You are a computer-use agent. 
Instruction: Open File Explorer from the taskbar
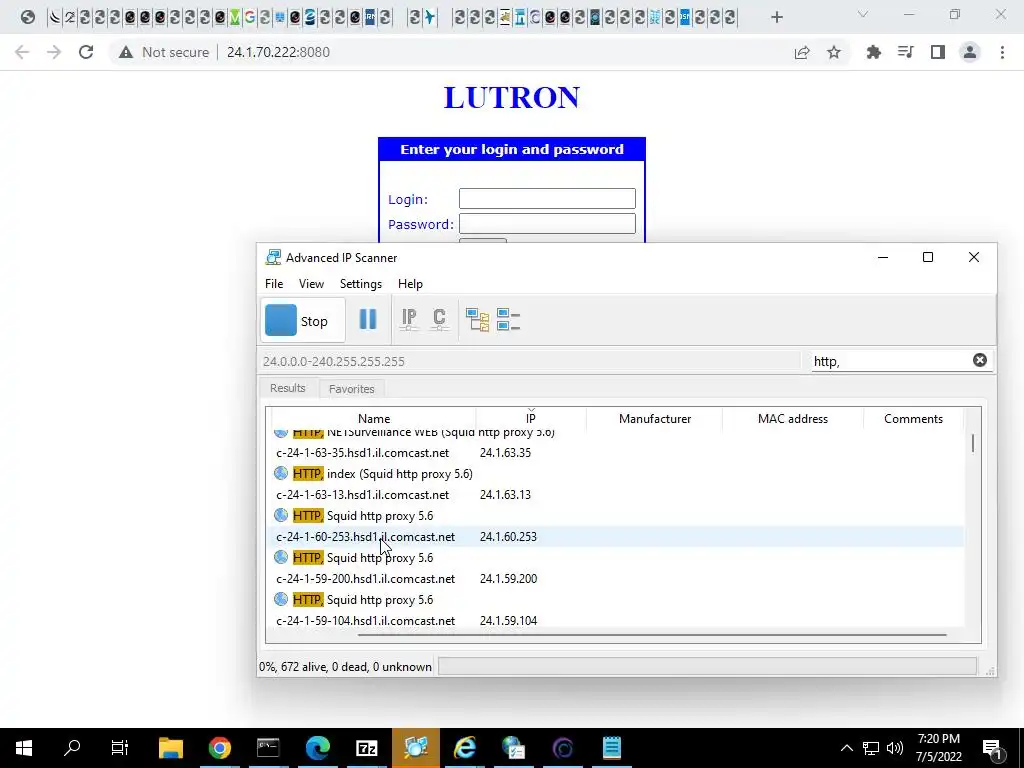tap(170, 748)
